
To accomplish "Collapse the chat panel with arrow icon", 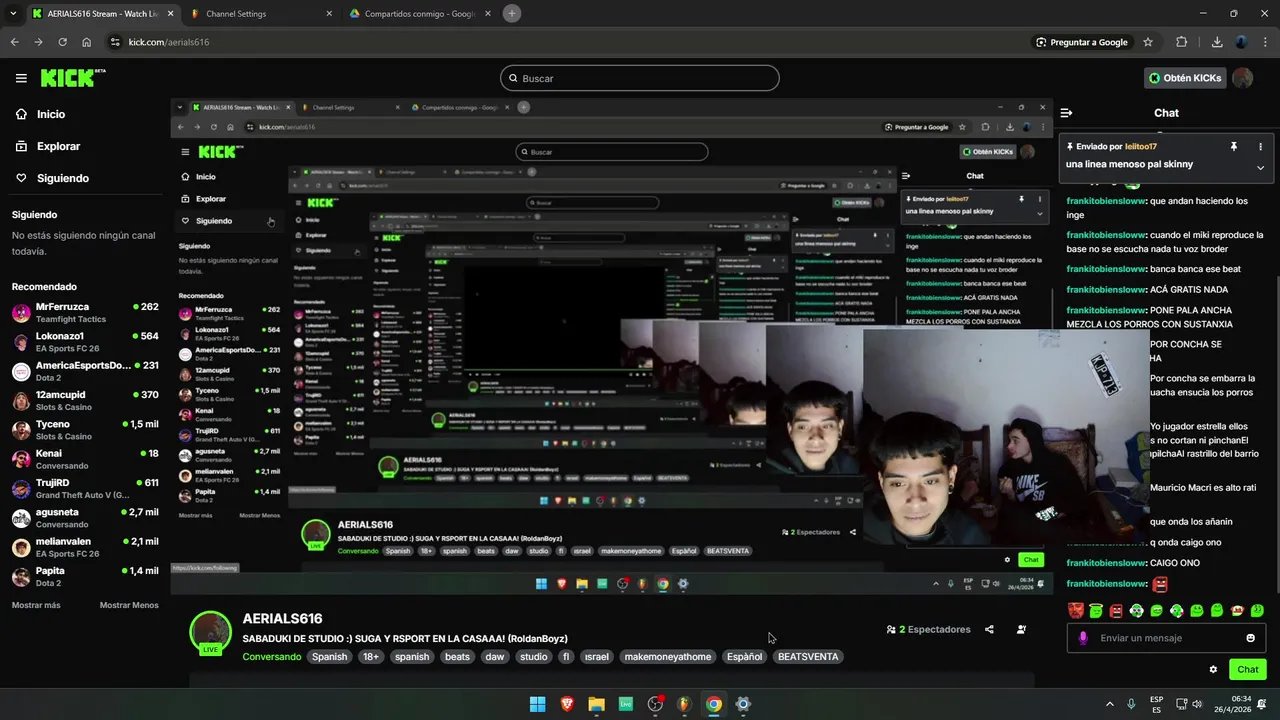I will 1066,113.
